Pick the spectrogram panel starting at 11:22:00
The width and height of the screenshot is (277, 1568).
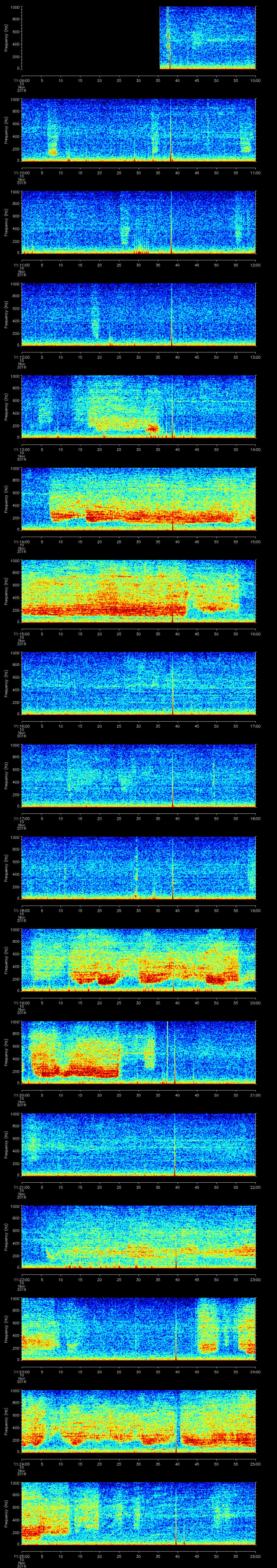139,1237
